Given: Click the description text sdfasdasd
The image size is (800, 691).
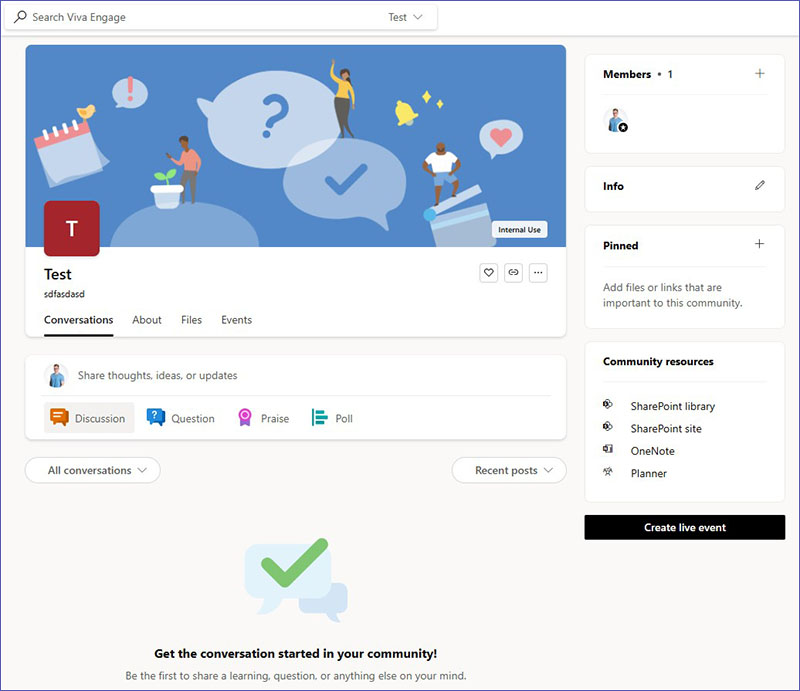Looking at the screenshot, I should point(64,294).
